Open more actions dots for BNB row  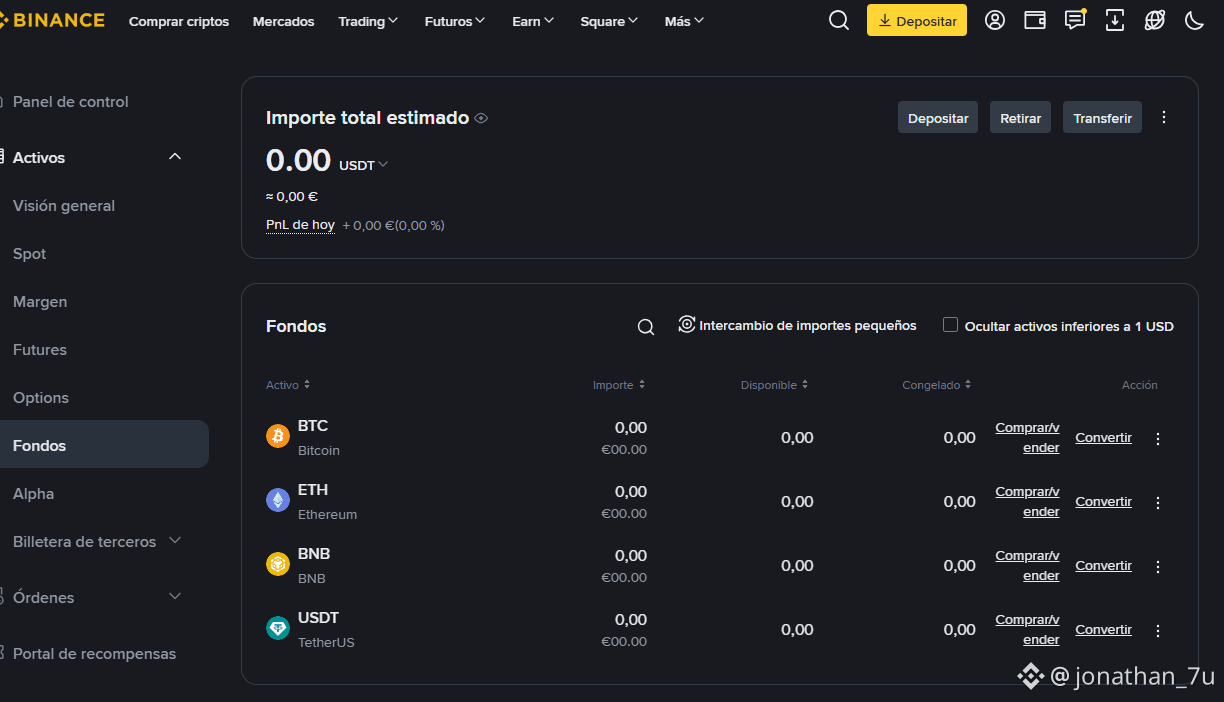(x=1158, y=566)
